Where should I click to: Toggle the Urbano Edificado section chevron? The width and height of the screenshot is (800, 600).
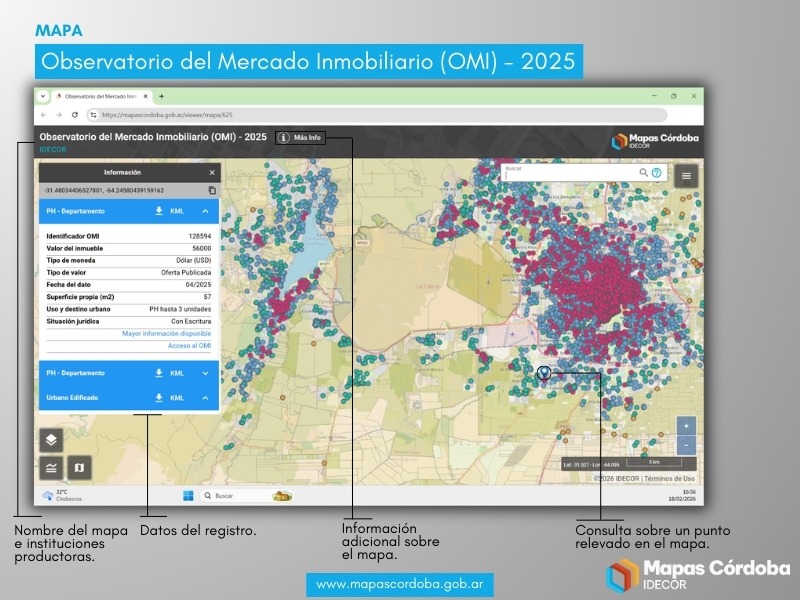[x=205, y=397]
